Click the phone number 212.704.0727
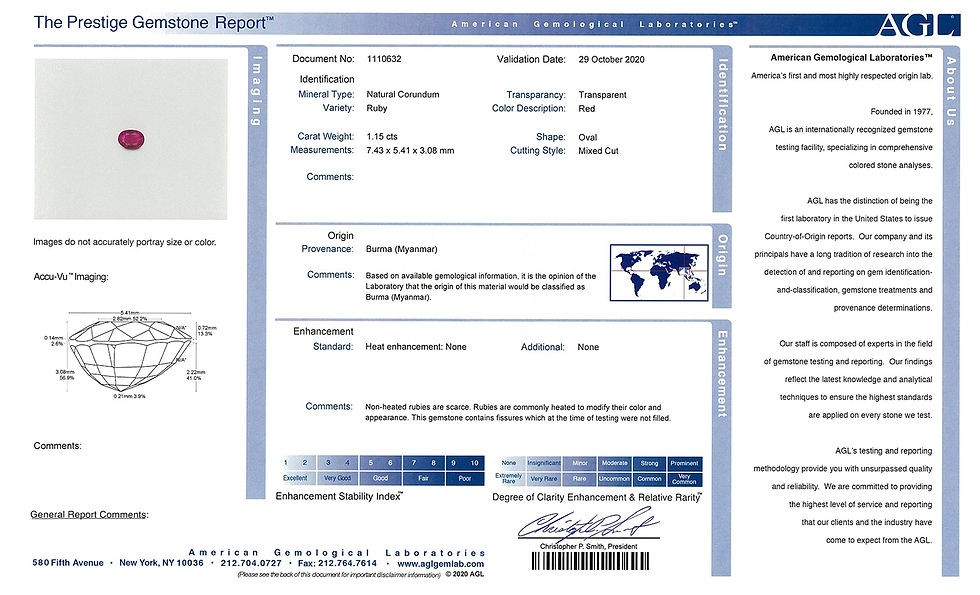Viewport: 980px width, 595px height. 251,563
